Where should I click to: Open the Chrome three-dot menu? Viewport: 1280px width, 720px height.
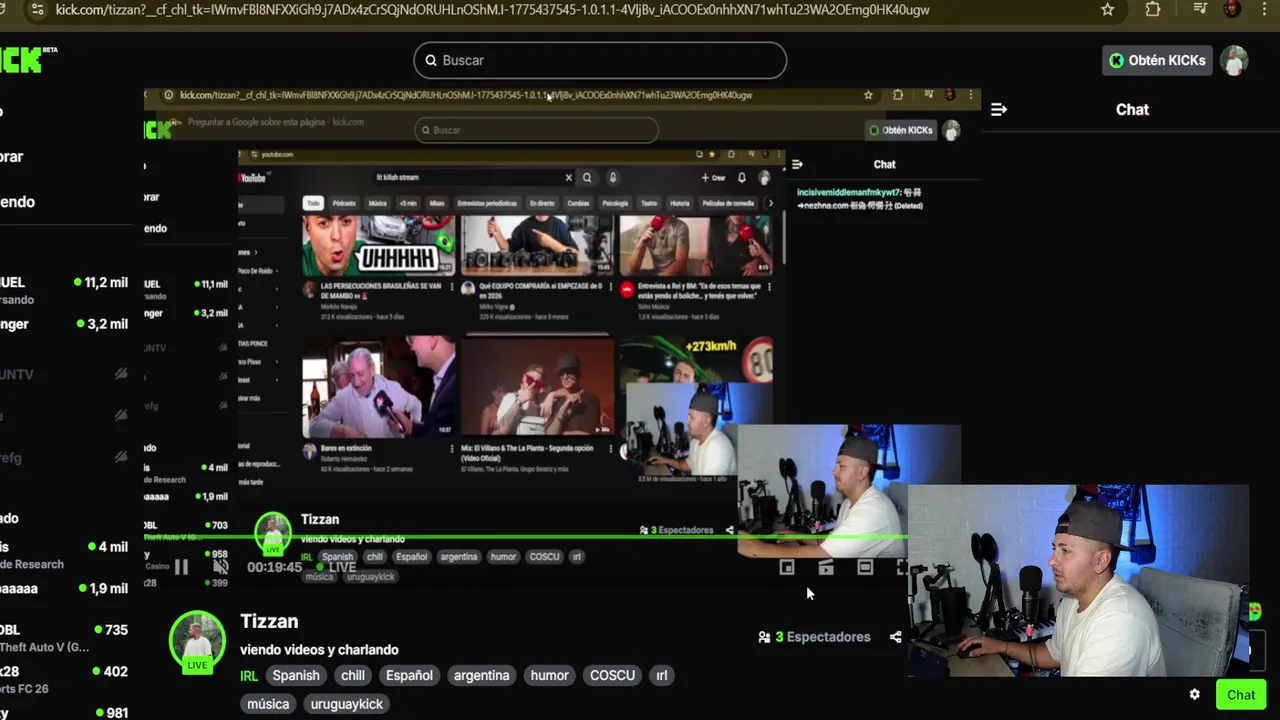point(1263,9)
